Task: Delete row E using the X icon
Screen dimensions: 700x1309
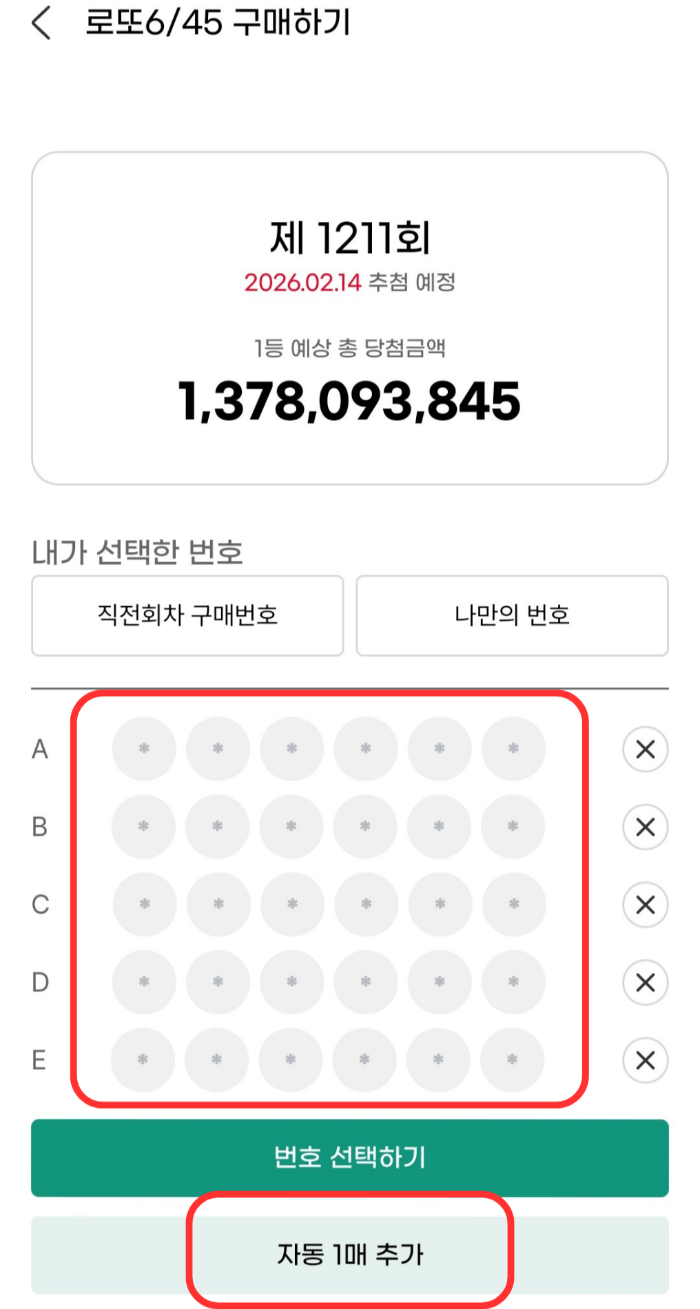Action: click(x=645, y=1061)
